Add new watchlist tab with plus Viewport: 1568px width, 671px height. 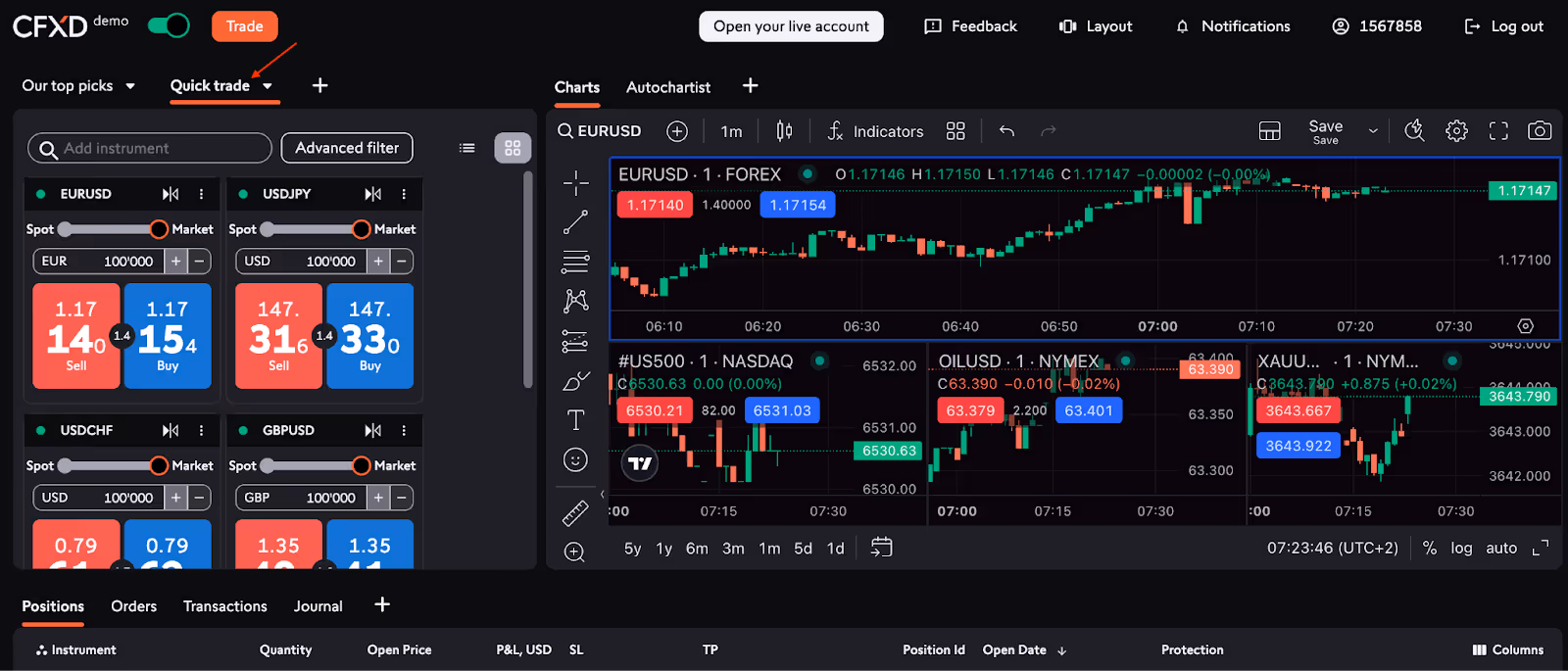point(319,85)
